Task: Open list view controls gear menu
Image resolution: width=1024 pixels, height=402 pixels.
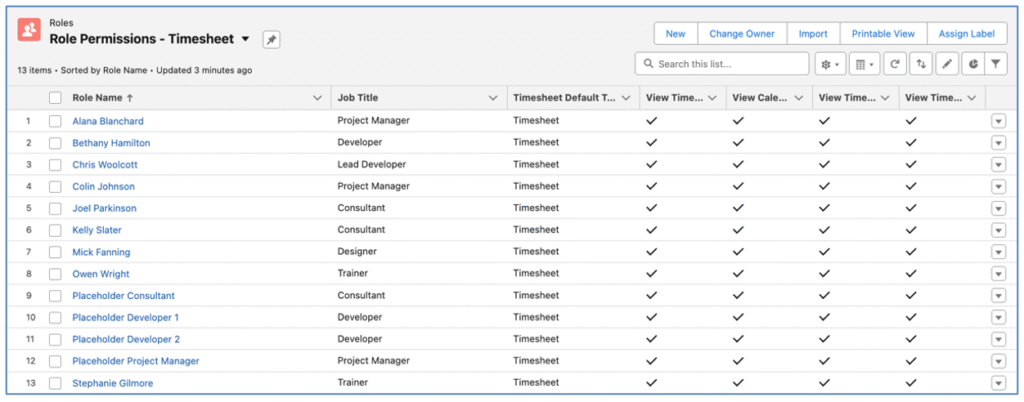Action: coord(831,64)
